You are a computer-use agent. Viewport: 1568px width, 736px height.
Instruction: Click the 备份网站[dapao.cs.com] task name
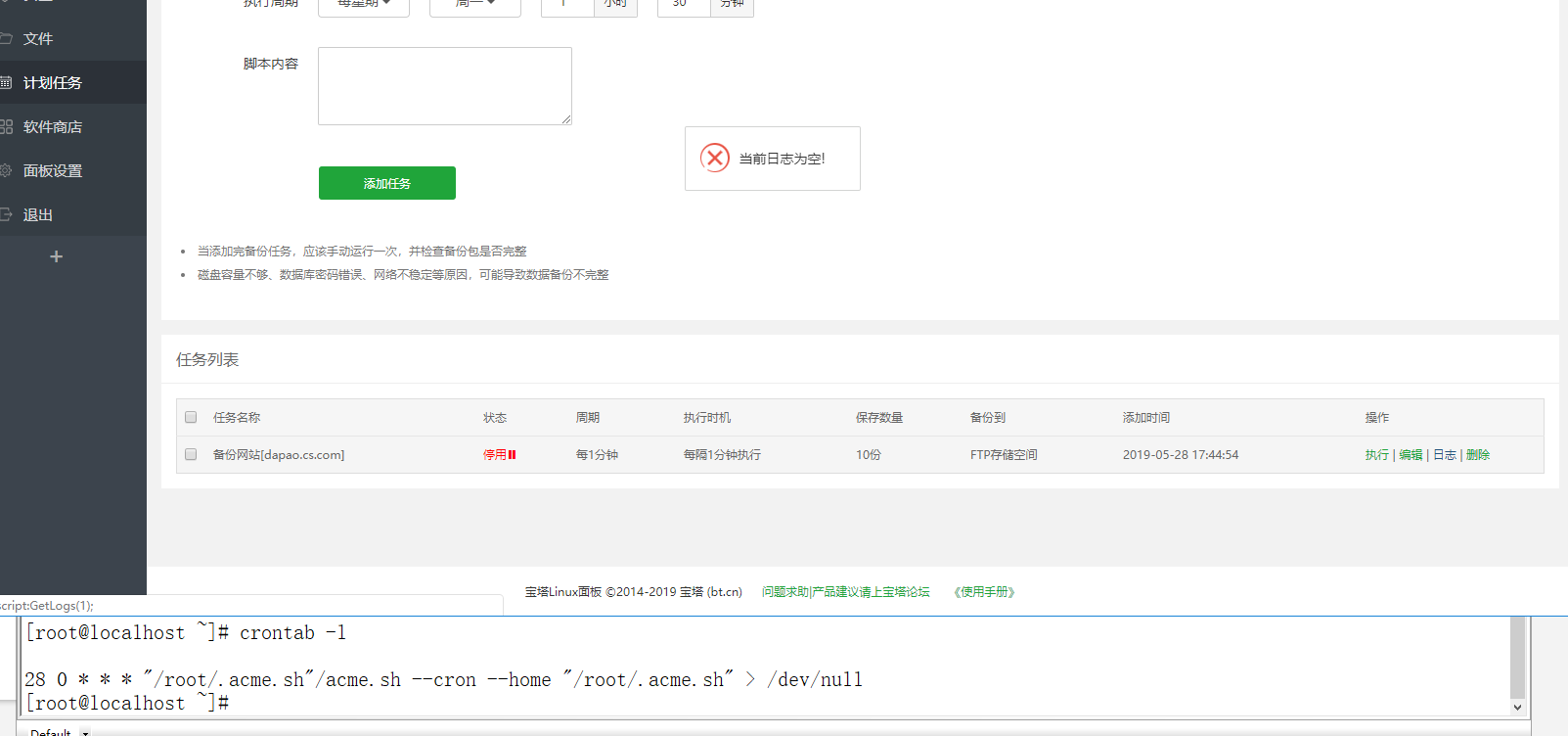pyautogui.click(x=279, y=455)
